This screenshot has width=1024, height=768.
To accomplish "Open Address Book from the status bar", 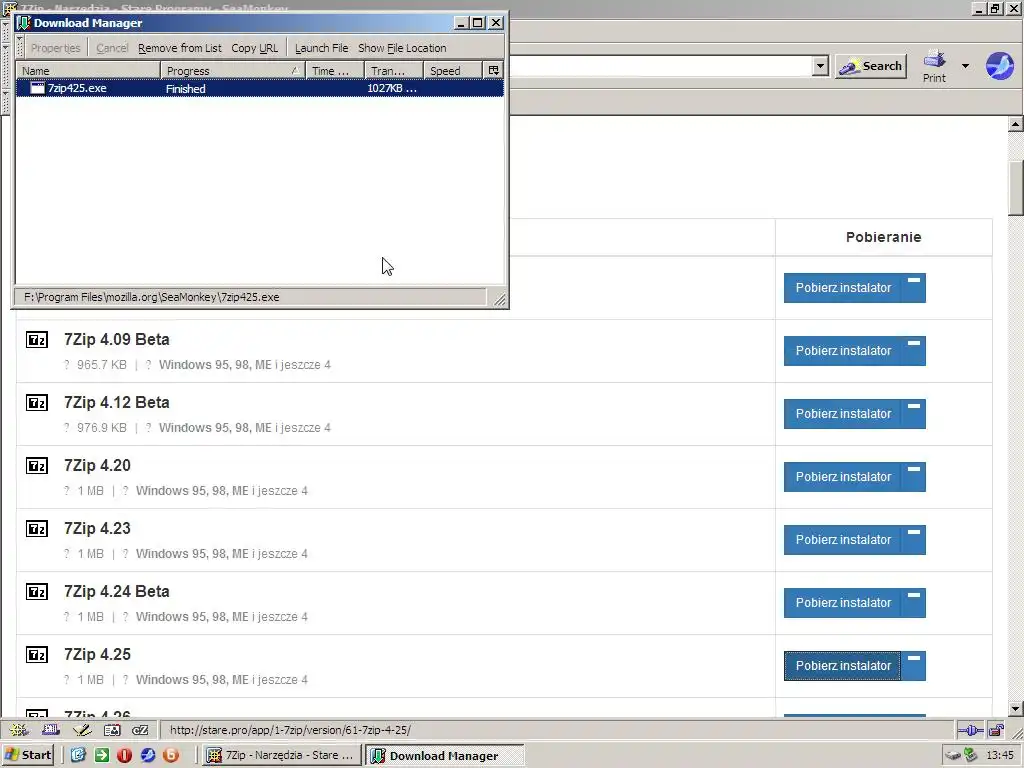I will point(112,730).
